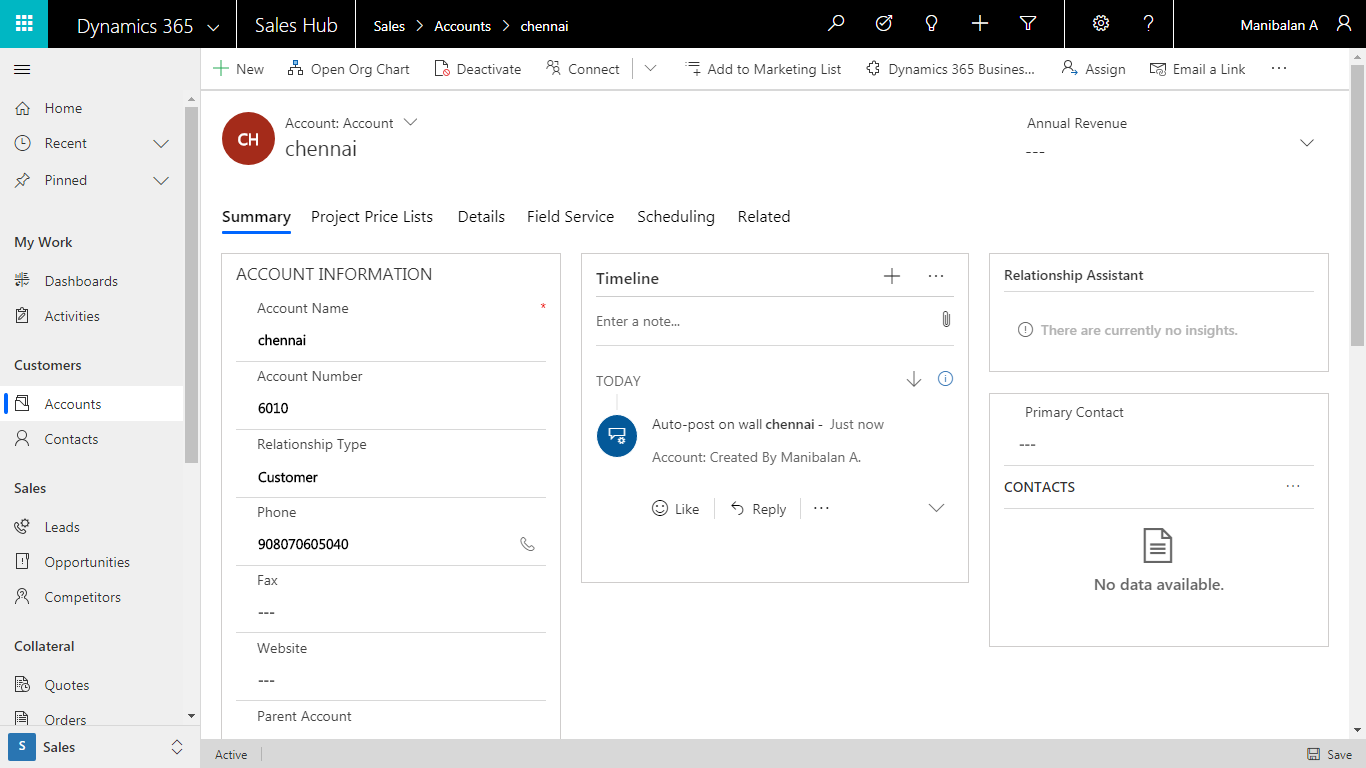Click the phone call icon beside number
The height and width of the screenshot is (768, 1366).
coord(528,544)
